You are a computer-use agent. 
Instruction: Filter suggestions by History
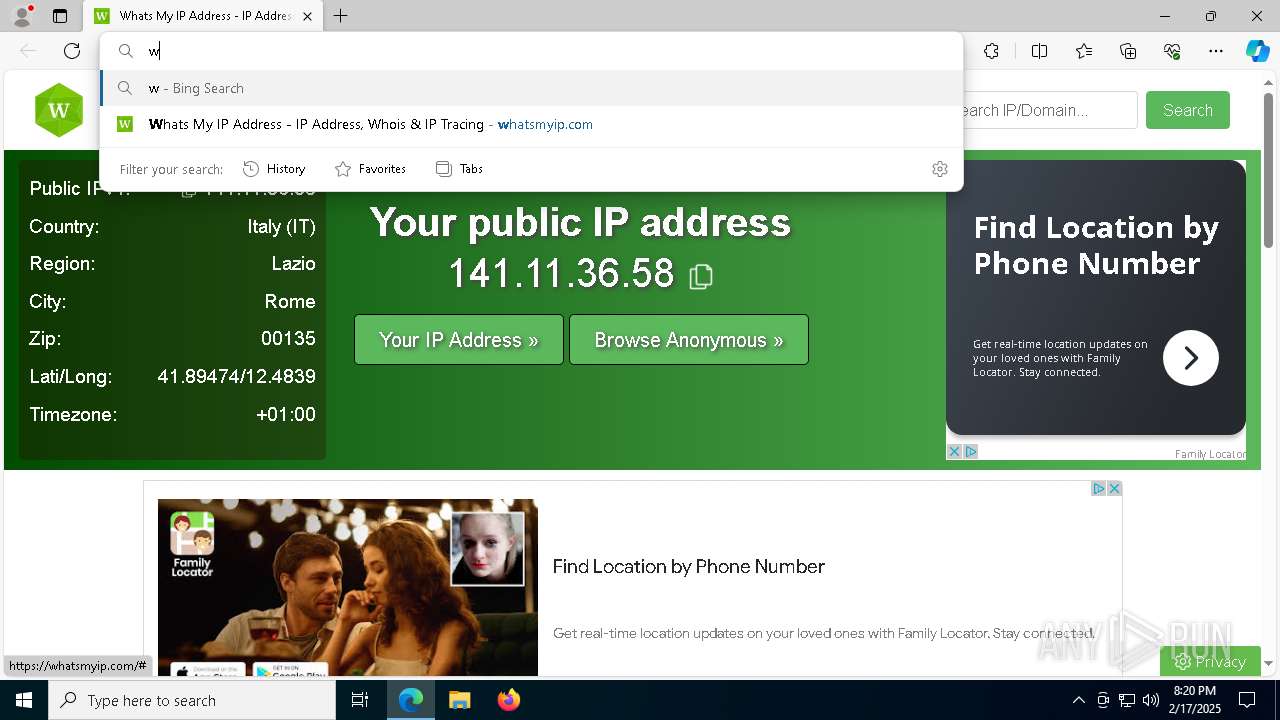(274, 169)
